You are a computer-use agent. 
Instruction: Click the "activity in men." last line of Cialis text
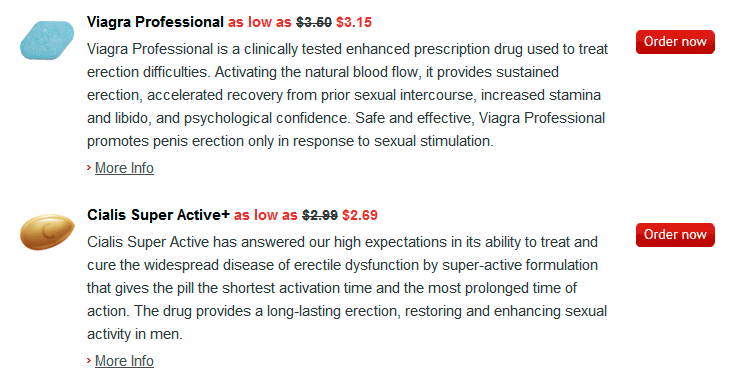pyautogui.click(x=135, y=334)
